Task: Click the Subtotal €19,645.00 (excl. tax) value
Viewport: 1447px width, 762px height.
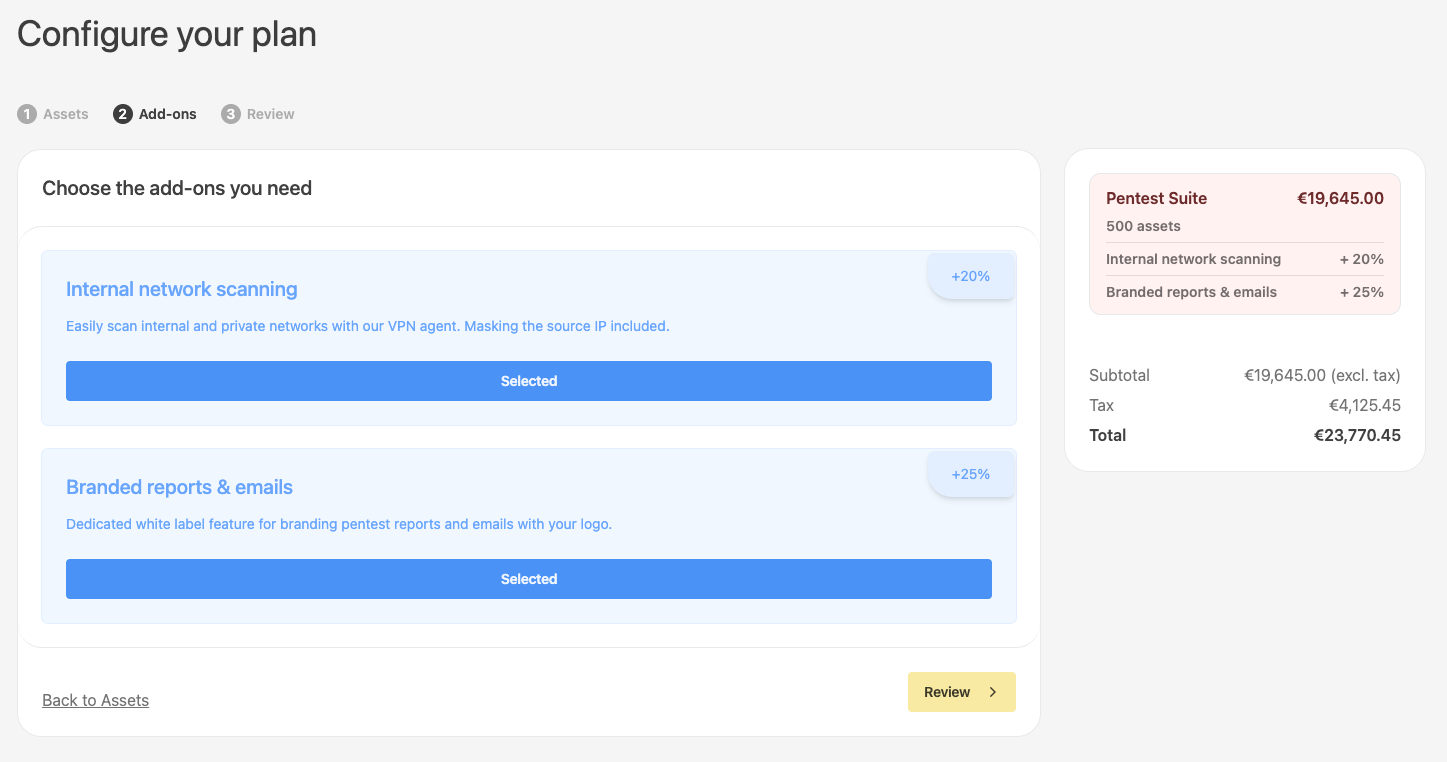Action: (1322, 375)
